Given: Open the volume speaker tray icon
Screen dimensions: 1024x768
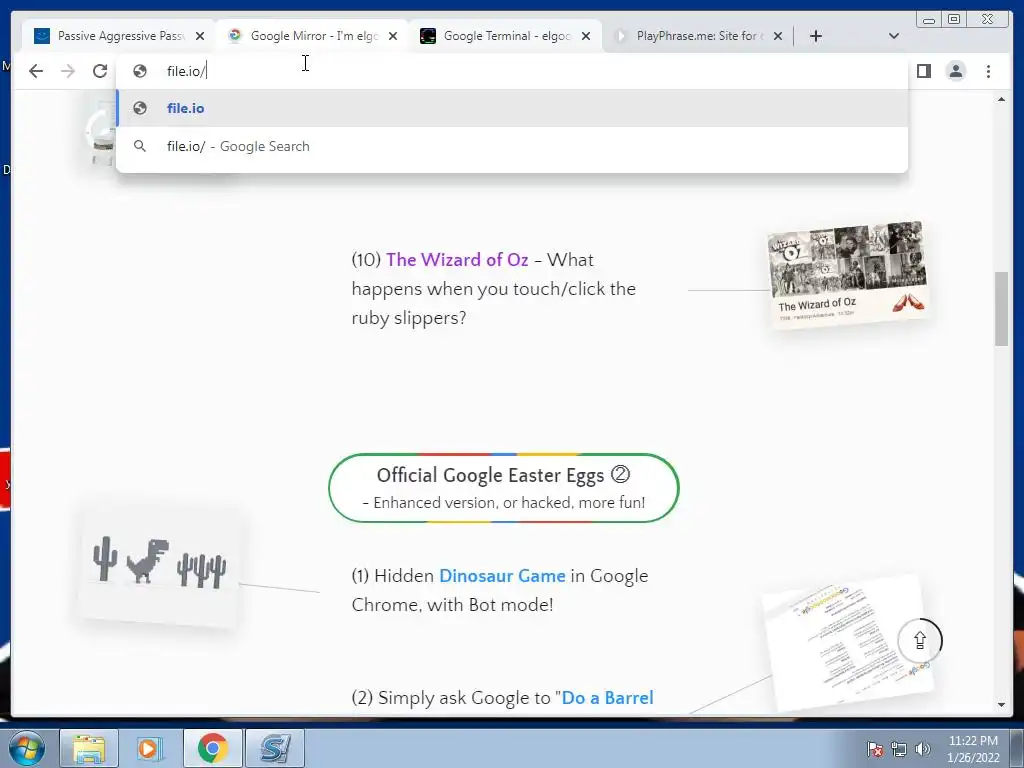Looking at the screenshot, I should (923, 749).
